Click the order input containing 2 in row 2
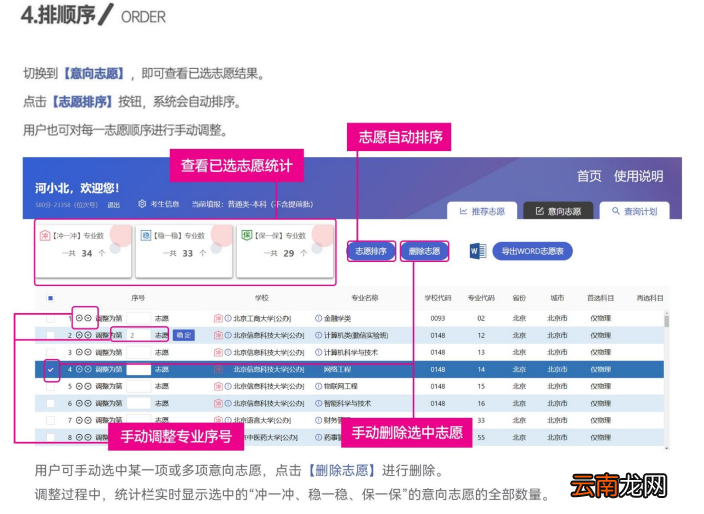The height and width of the screenshot is (514, 704). pos(139,335)
